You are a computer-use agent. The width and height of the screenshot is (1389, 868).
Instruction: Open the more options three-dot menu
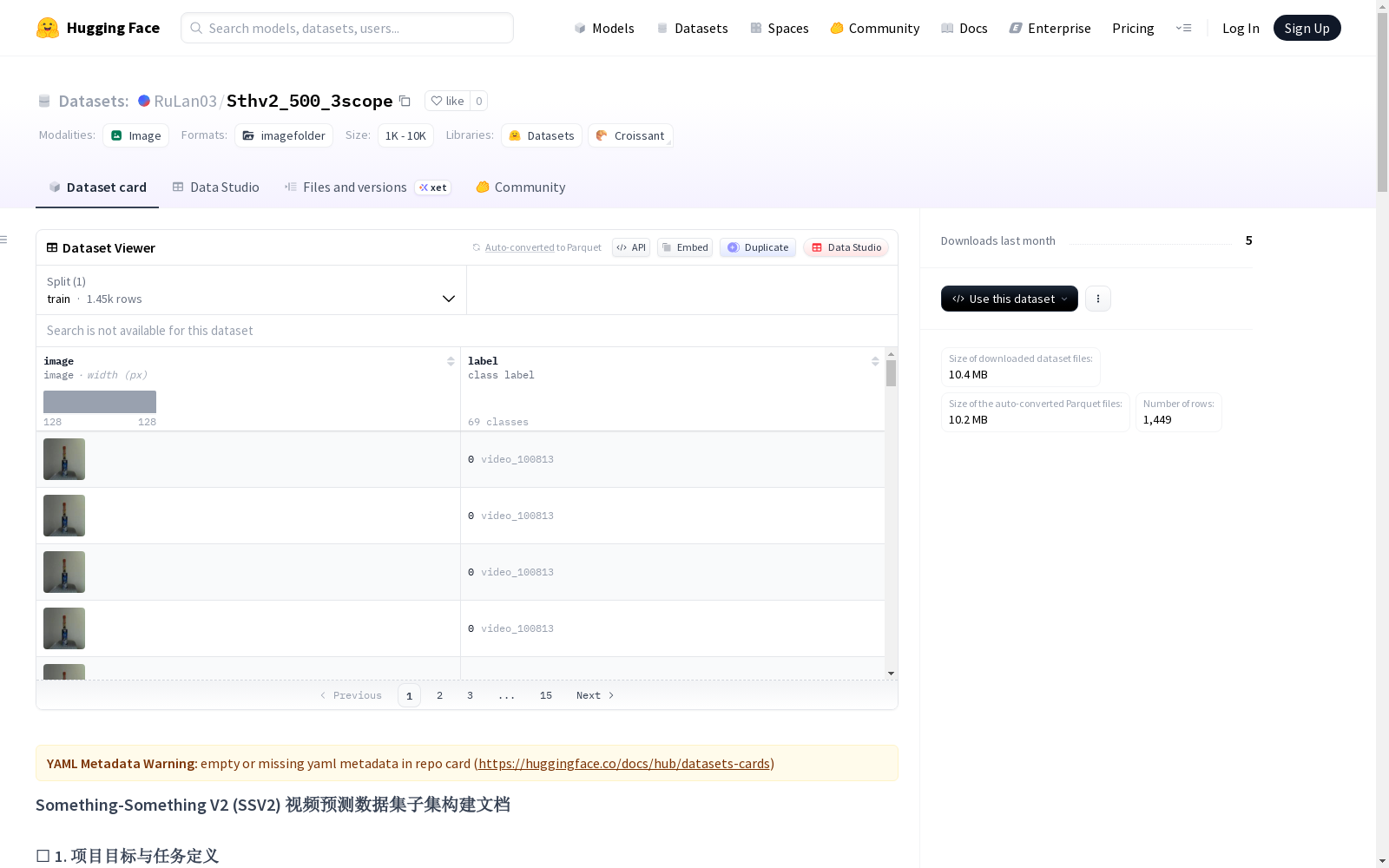[1098, 299]
